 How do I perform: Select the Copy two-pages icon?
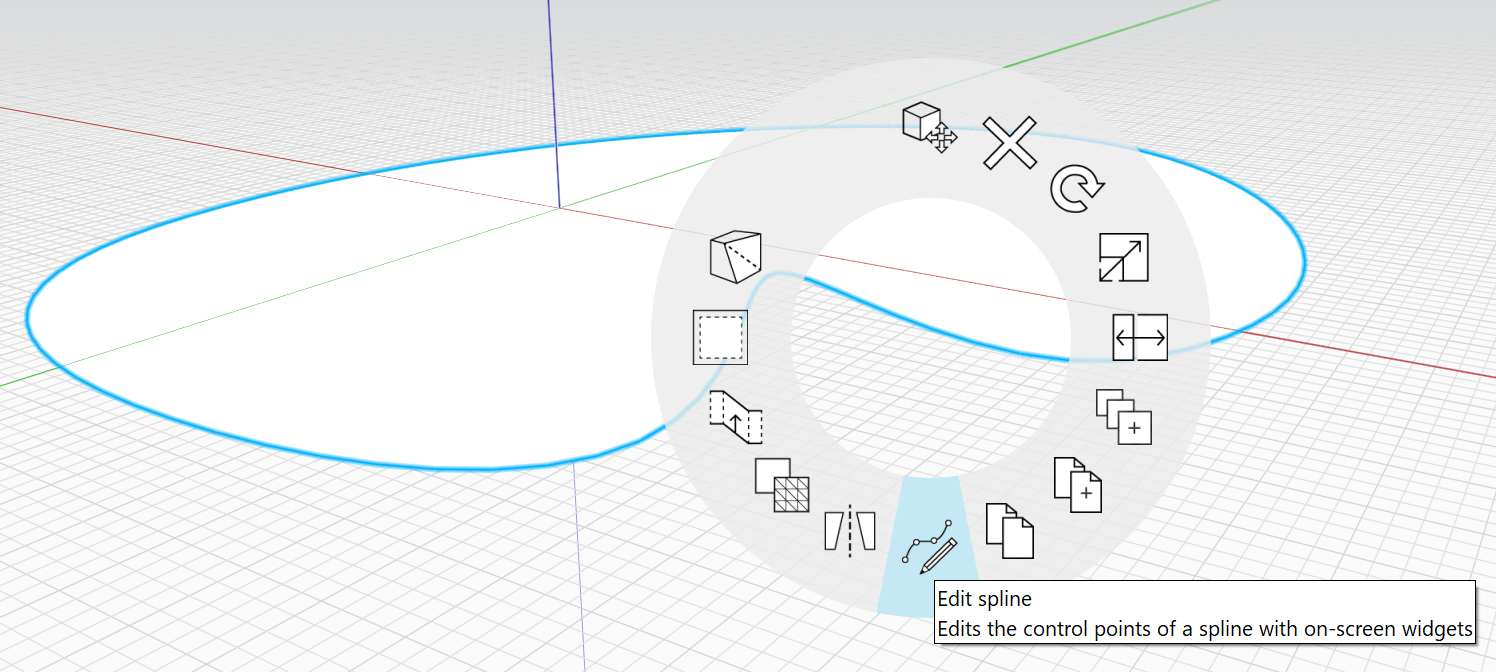(x=1010, y=530)
